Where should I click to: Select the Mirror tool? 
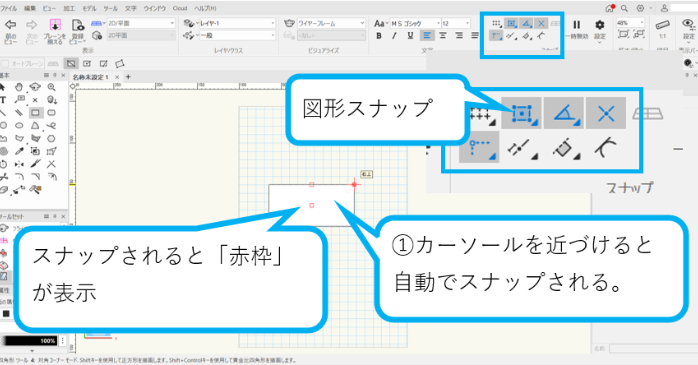tap(19, 164)
